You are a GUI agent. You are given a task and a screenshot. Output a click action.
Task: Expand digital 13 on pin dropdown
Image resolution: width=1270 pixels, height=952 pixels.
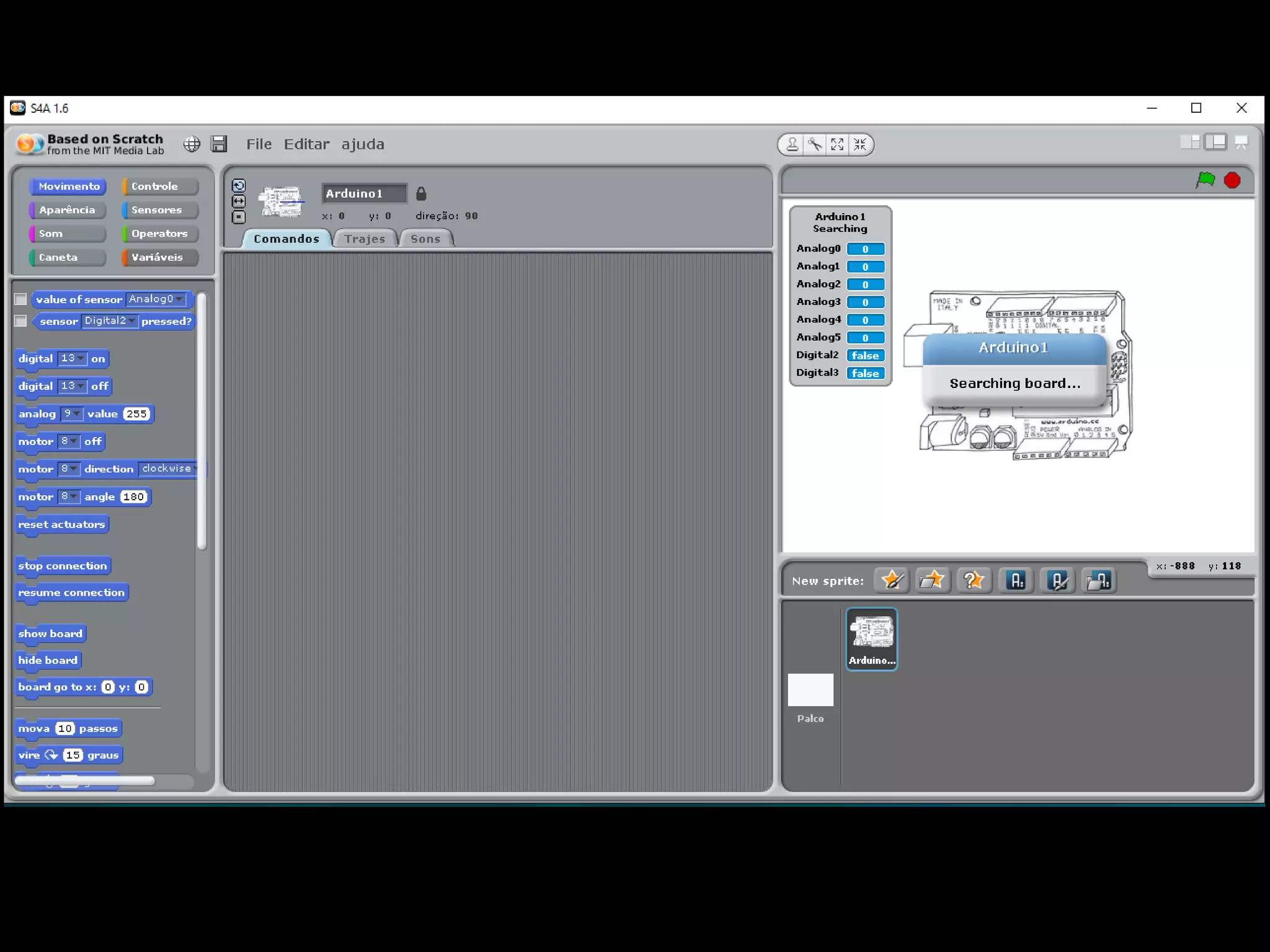[73, 359]
